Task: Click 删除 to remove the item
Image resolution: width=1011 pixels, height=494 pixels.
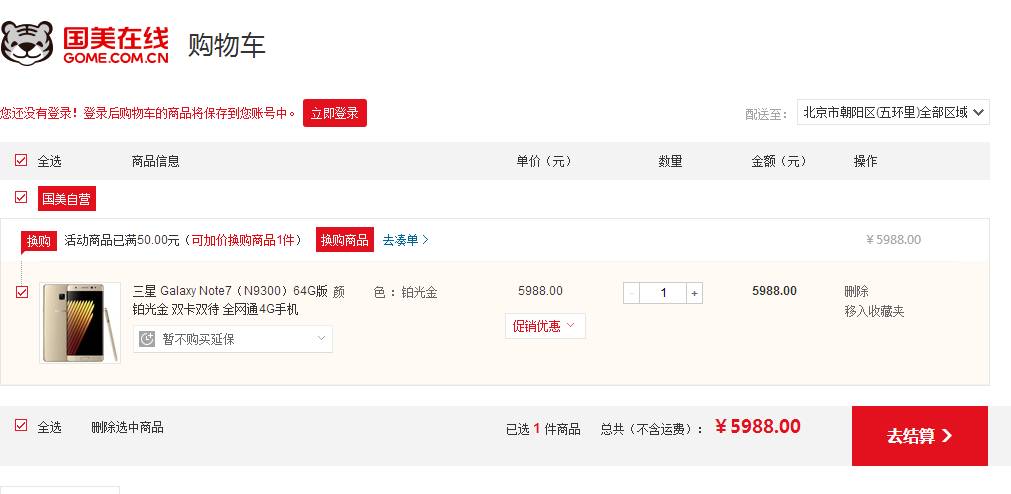Action: 856,291
